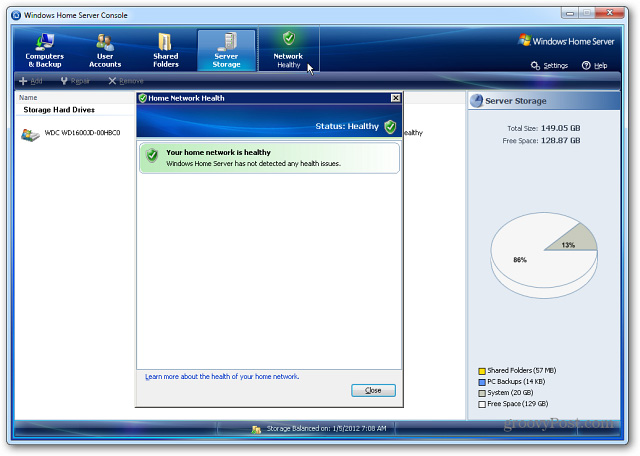This screenshot has height=456, width=640.
Task: Click the Network Healthy status button
Action: coord(289,50)
